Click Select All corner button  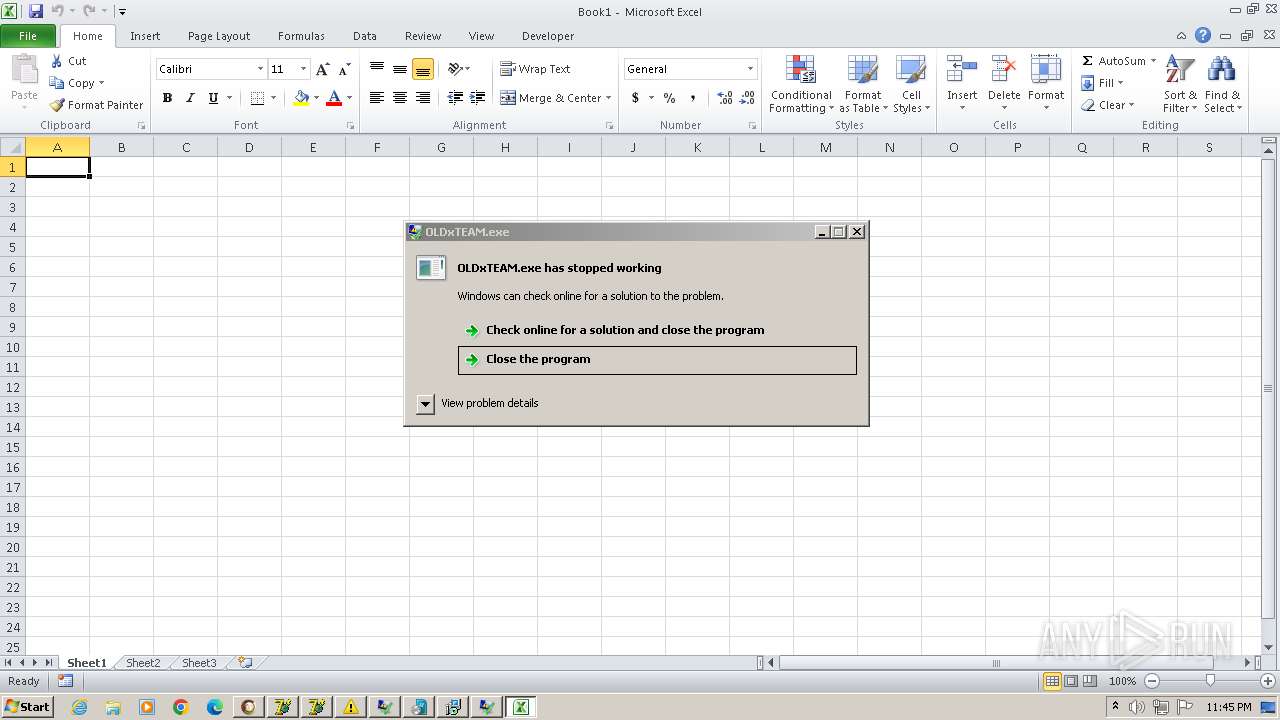pos(12,147)
